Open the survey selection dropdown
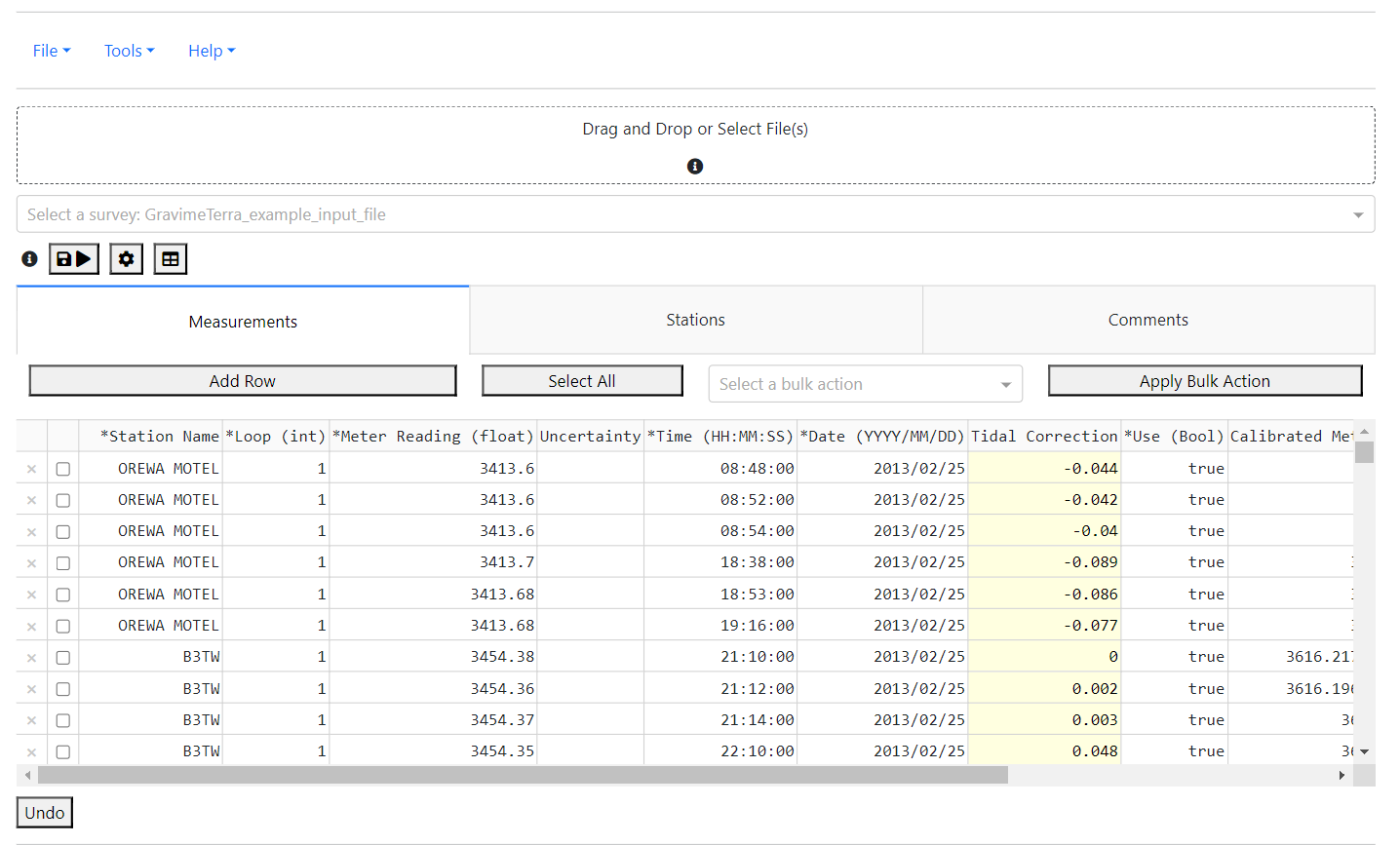Image resolution: width=1400 pixels, height=845 pixels. click(x=695, y=214)
